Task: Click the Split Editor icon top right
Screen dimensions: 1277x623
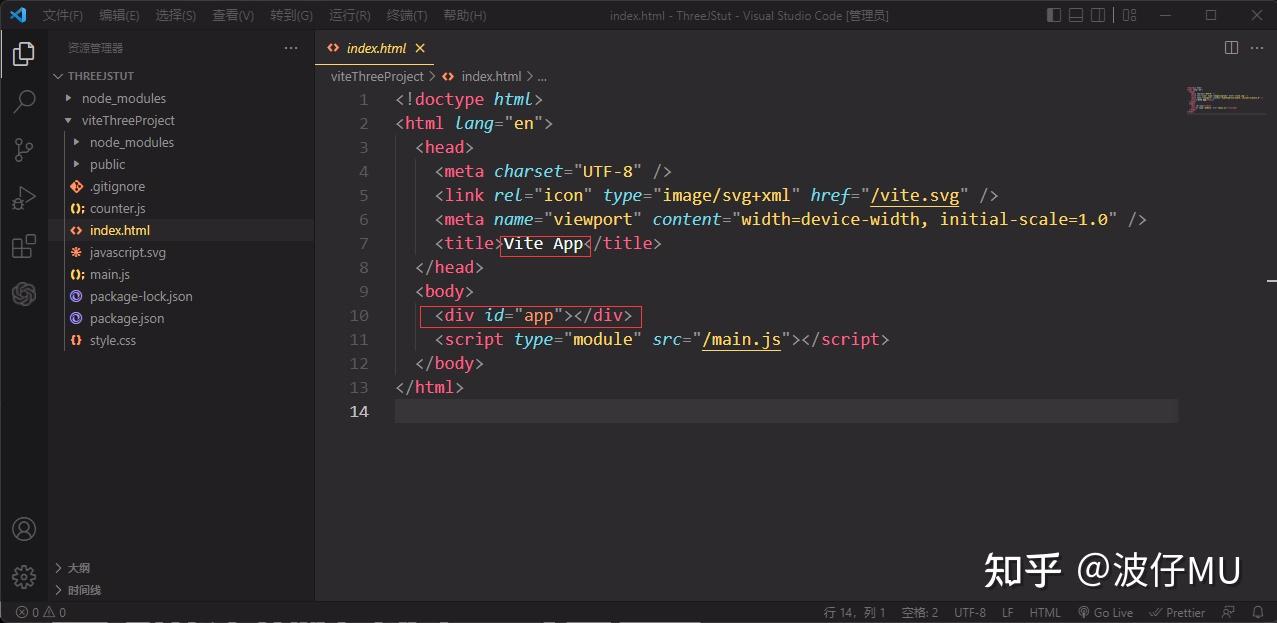Action: (x=1230, y=47)
